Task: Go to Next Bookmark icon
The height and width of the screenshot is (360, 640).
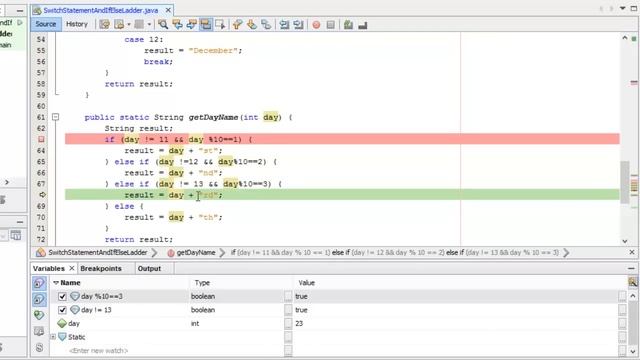Action: [252, 24]
